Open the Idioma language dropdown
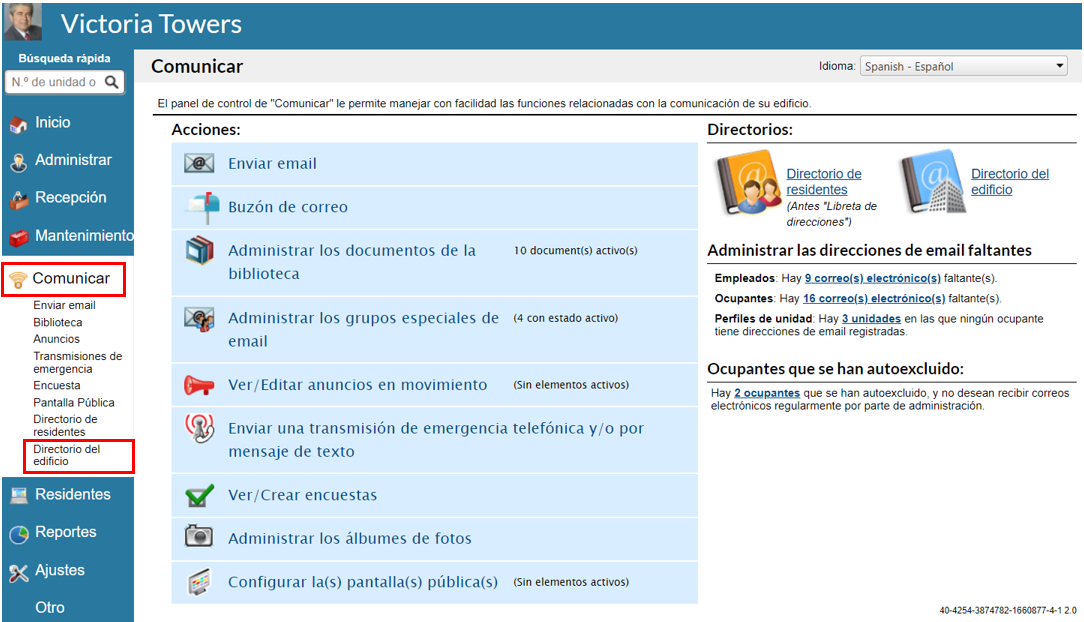1084x622 pixels. [x=963, y=66]
